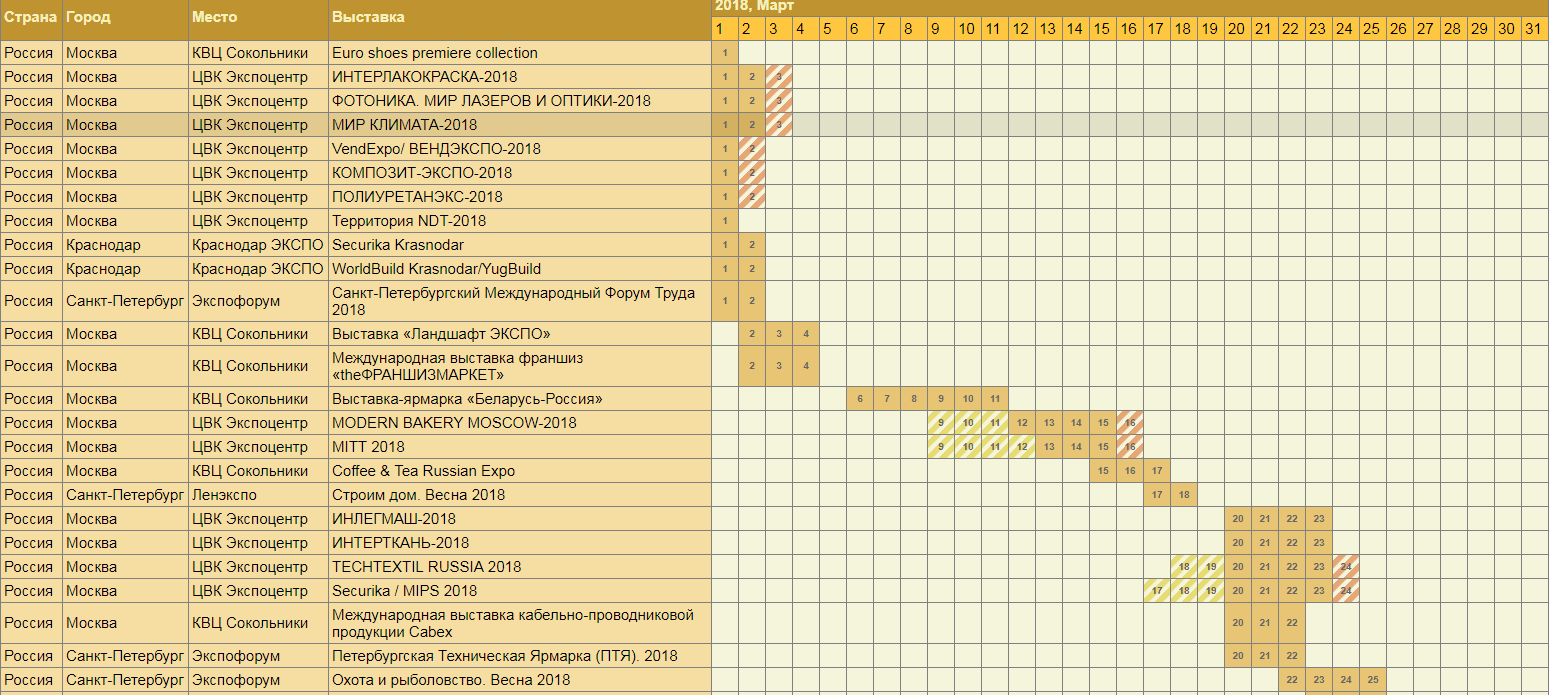Click day 17 cell of Securika / MIPS 2018
Screen dimensions: 1550x695
(x=1156, y=591)
